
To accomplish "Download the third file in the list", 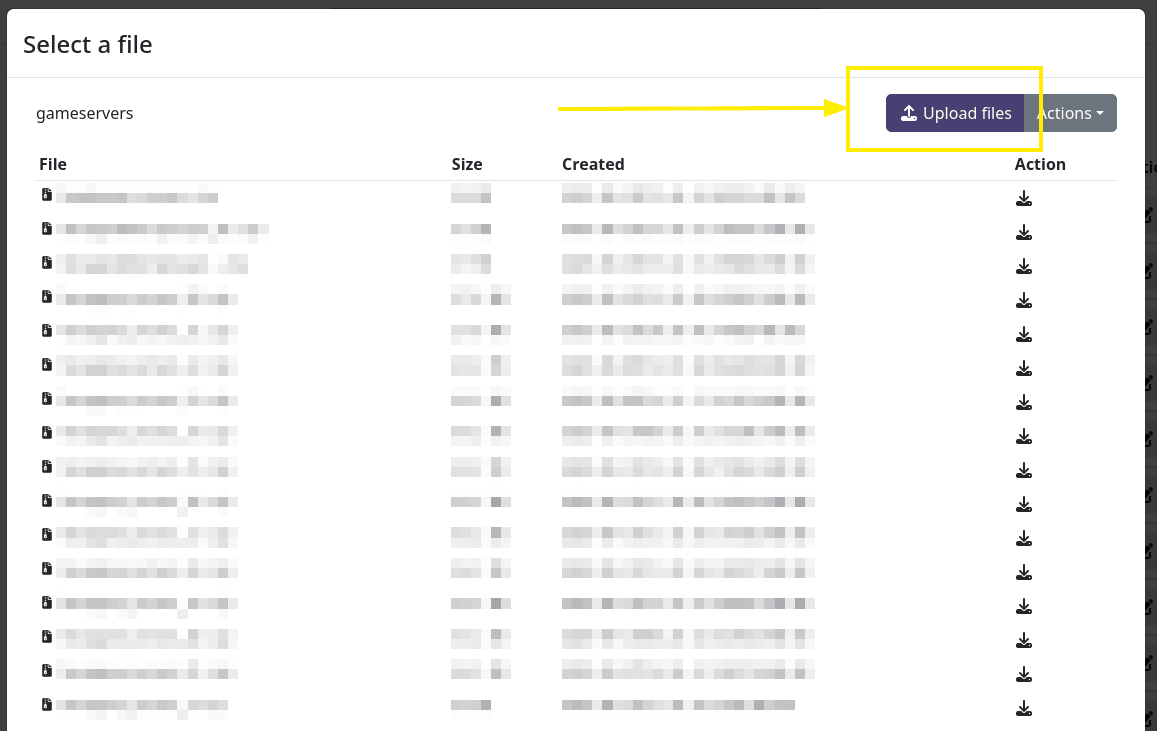I will tap(1023, 266).
